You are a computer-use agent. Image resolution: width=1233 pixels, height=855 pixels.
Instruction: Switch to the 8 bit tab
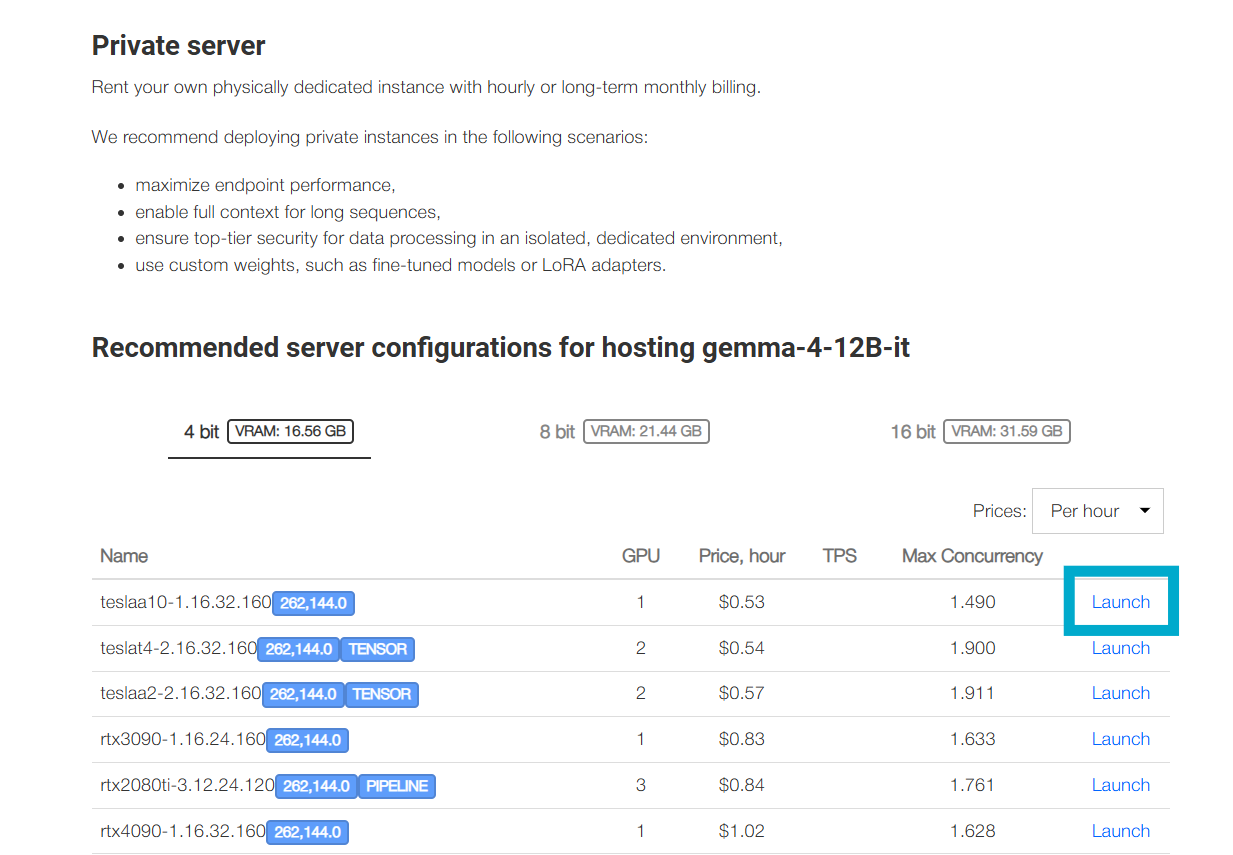click(624, 432)
